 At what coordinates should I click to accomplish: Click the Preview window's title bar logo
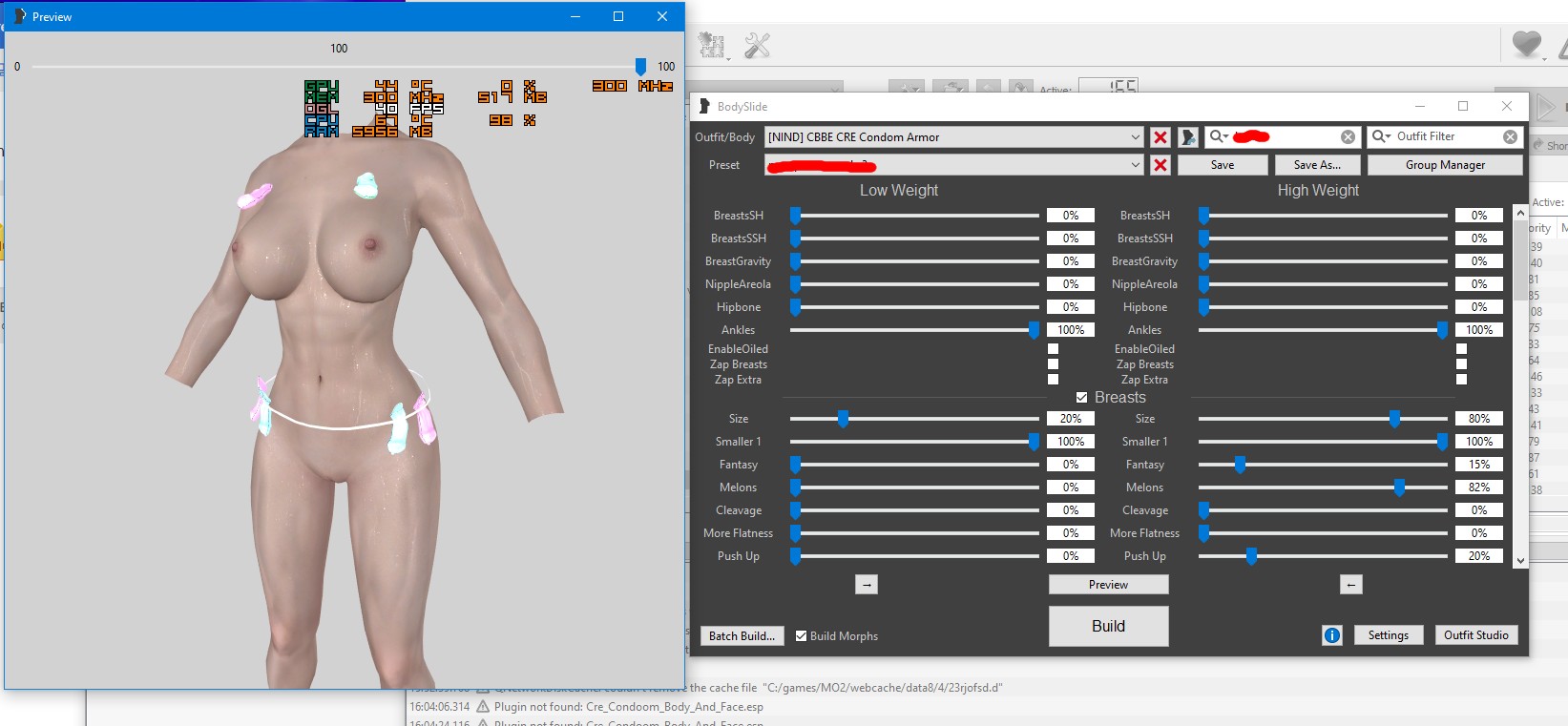19,16
